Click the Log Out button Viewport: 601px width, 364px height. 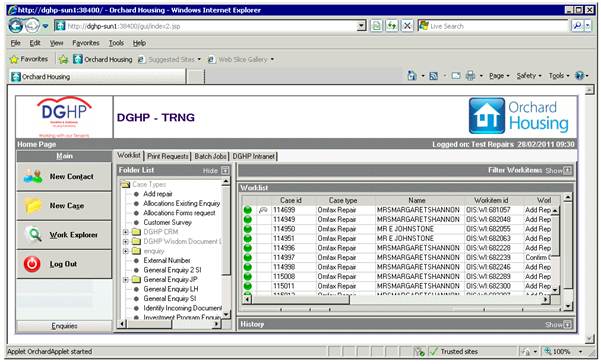64,264
